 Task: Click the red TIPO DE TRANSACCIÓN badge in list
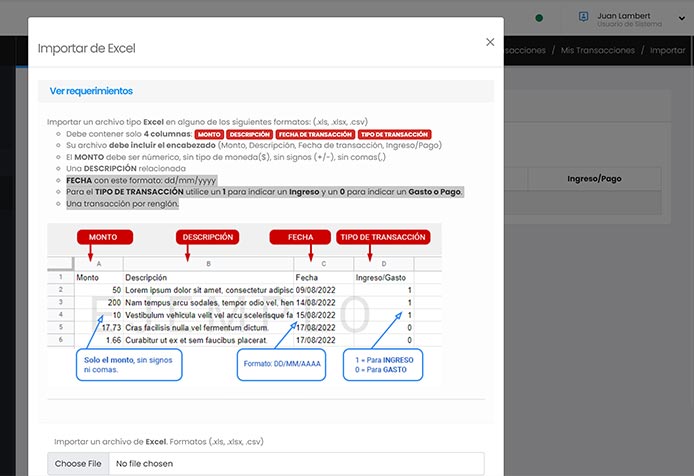tap(394, 134)
